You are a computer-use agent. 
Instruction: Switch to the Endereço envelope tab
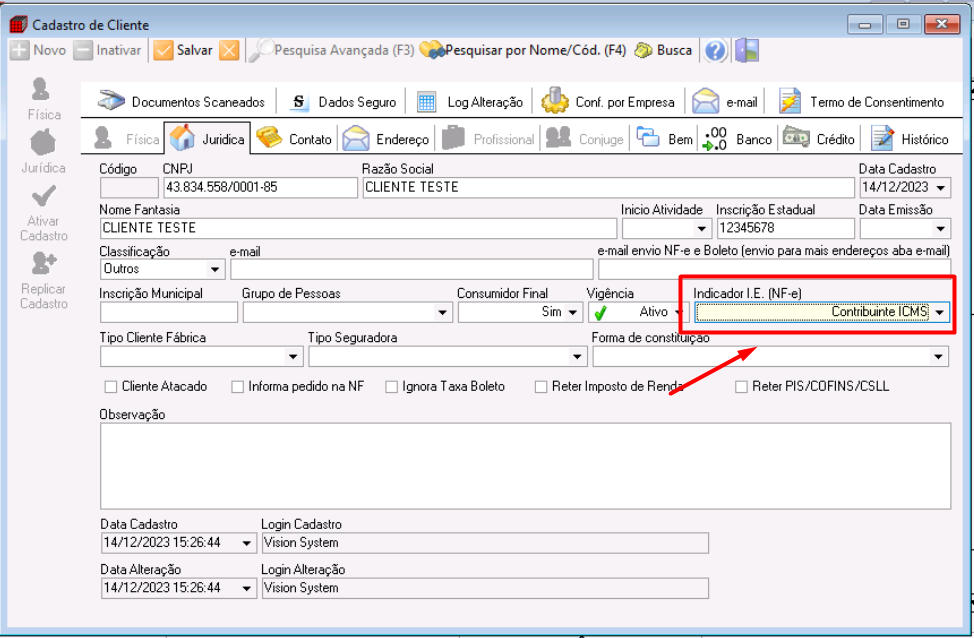pos(386,139)
